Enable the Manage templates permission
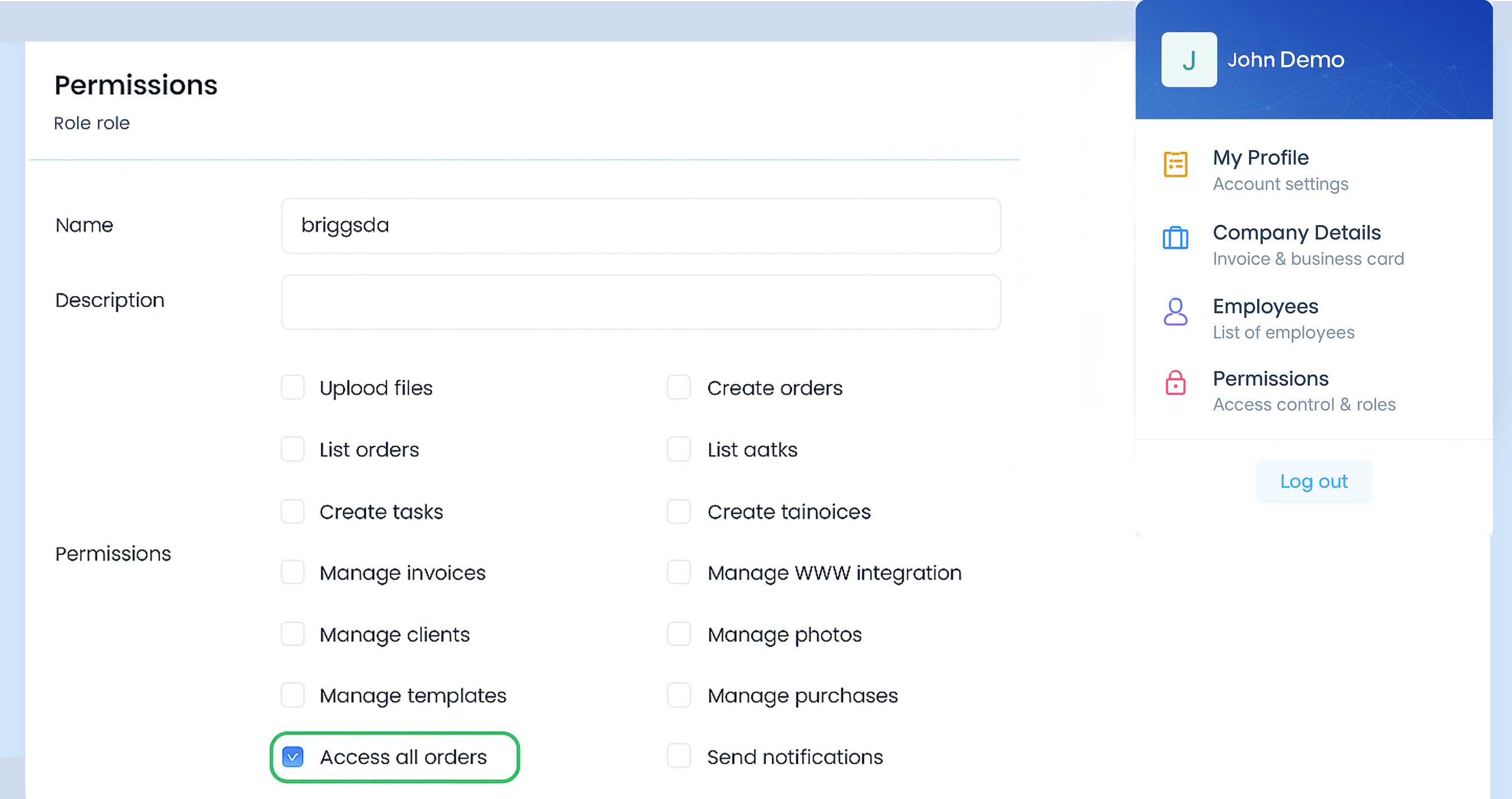This screenshot has width=1512, height=799. (x=292, y=695)
